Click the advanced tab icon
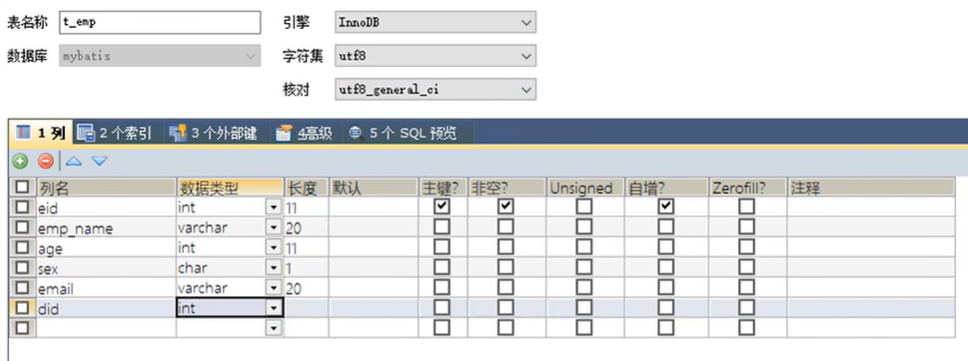The width and height of the screenshot is (968, 361). click(283, 132)
